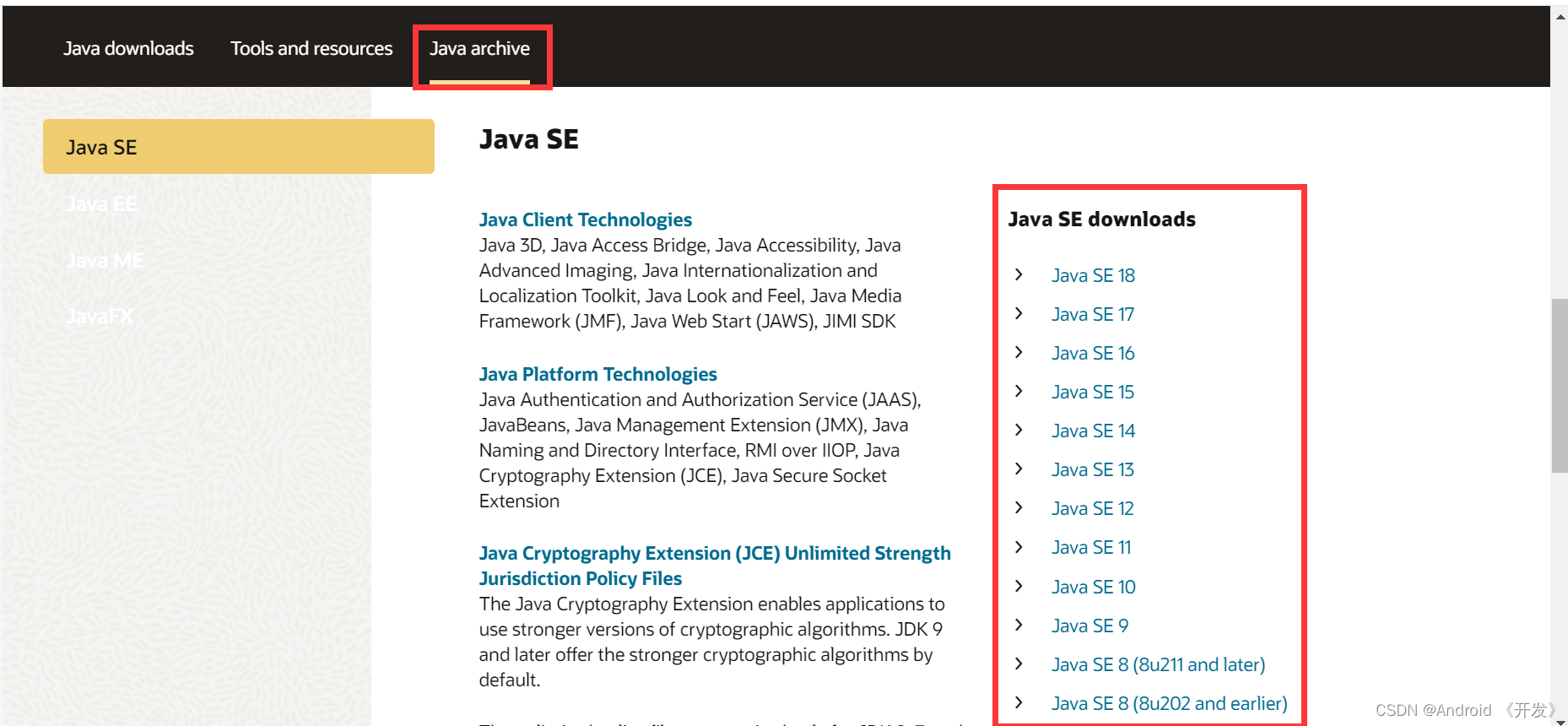The image size is (1568, 726).
Task: Click the Java SE downloads heading
Action: pos(1102,219)
